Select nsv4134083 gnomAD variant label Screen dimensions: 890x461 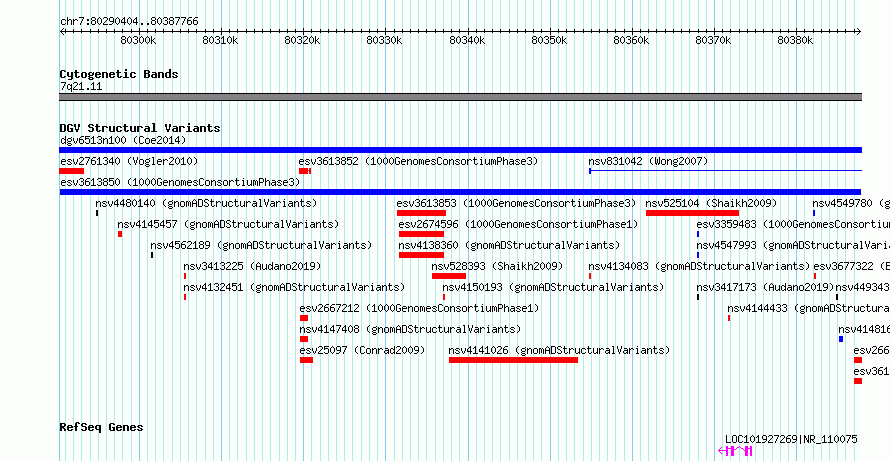click(699, 266)
